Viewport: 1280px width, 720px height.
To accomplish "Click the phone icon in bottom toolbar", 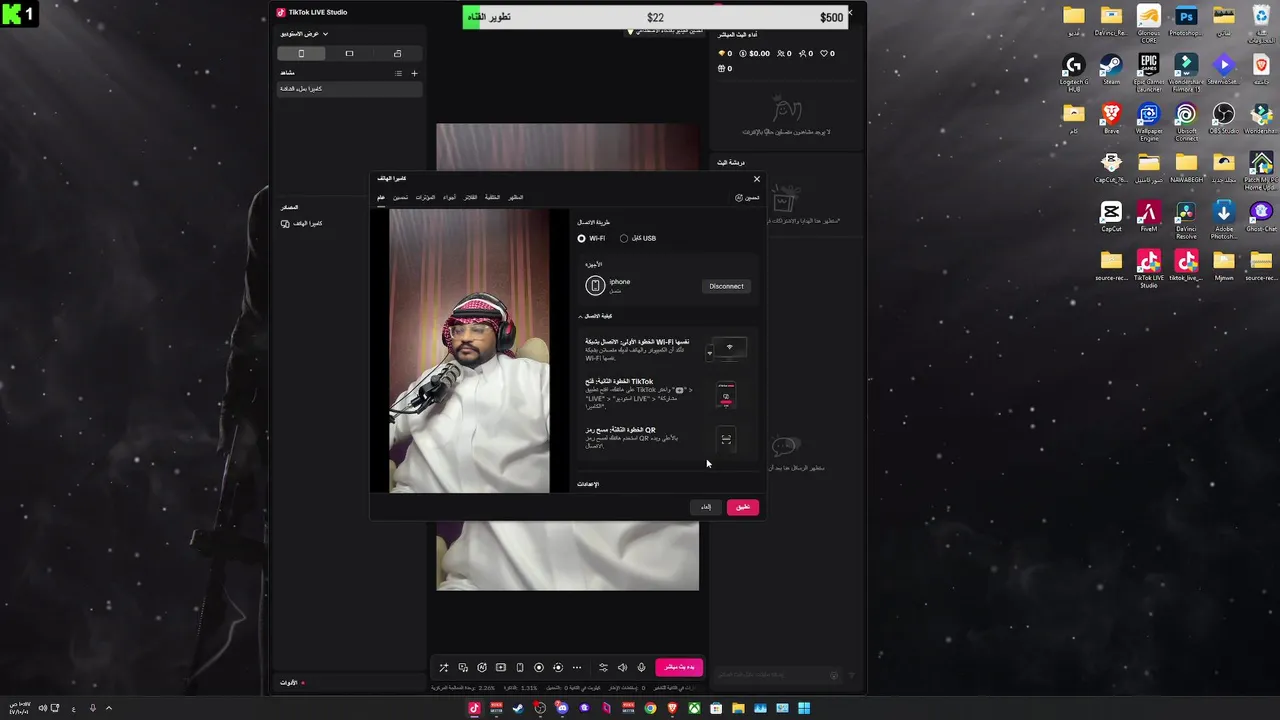I will (x=520, y=667).
